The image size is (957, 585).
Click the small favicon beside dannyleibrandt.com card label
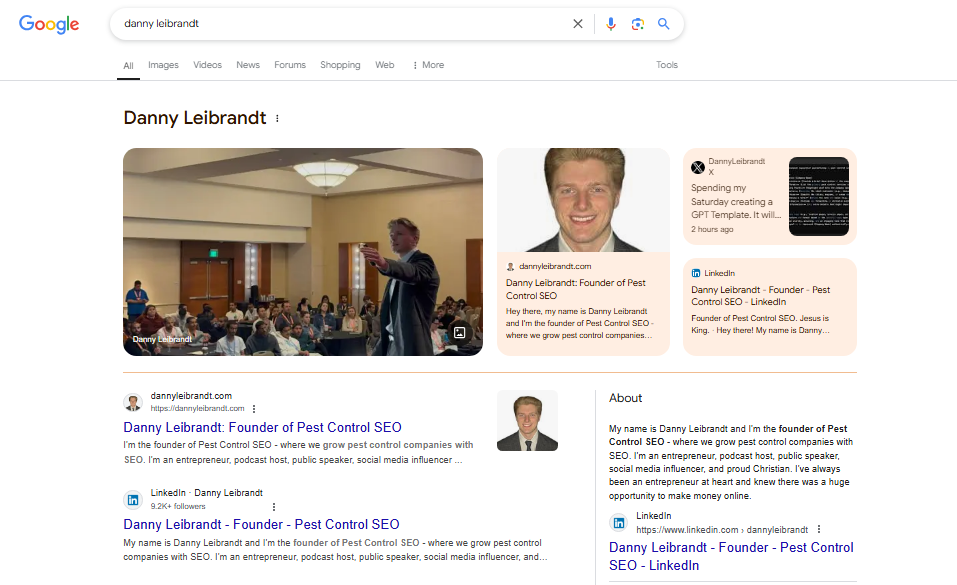pos(510,266)
